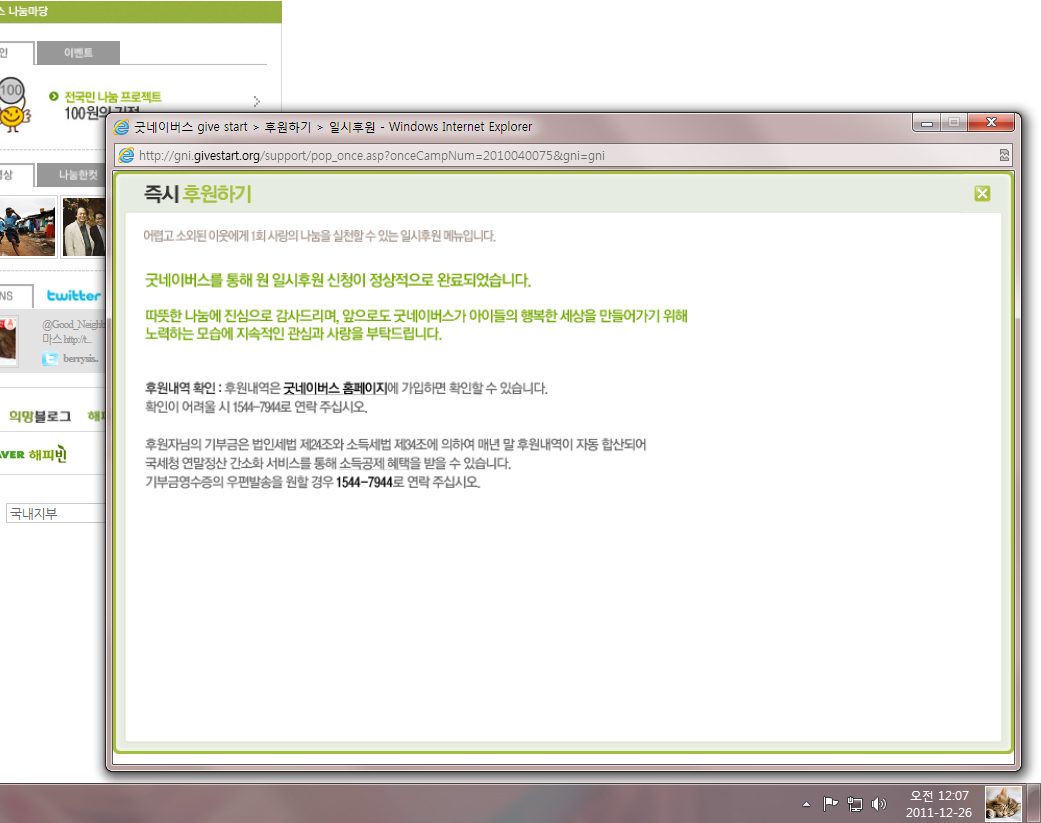
Task: Click the green line ending '정상적으로 완료되었습니다.'
Action: [x=338, y=280]
